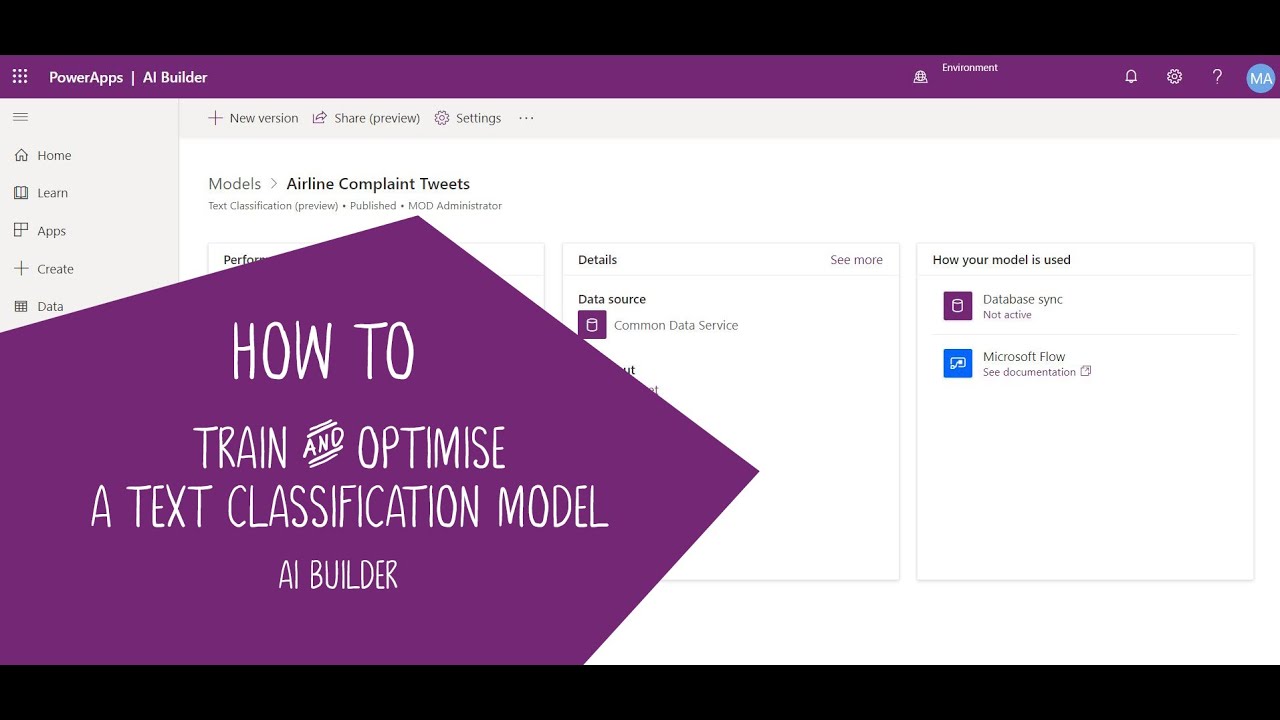Viewport: 1280px width, 720px height.
Task: Go to Data in navigation
Action: tap(50, 306)
